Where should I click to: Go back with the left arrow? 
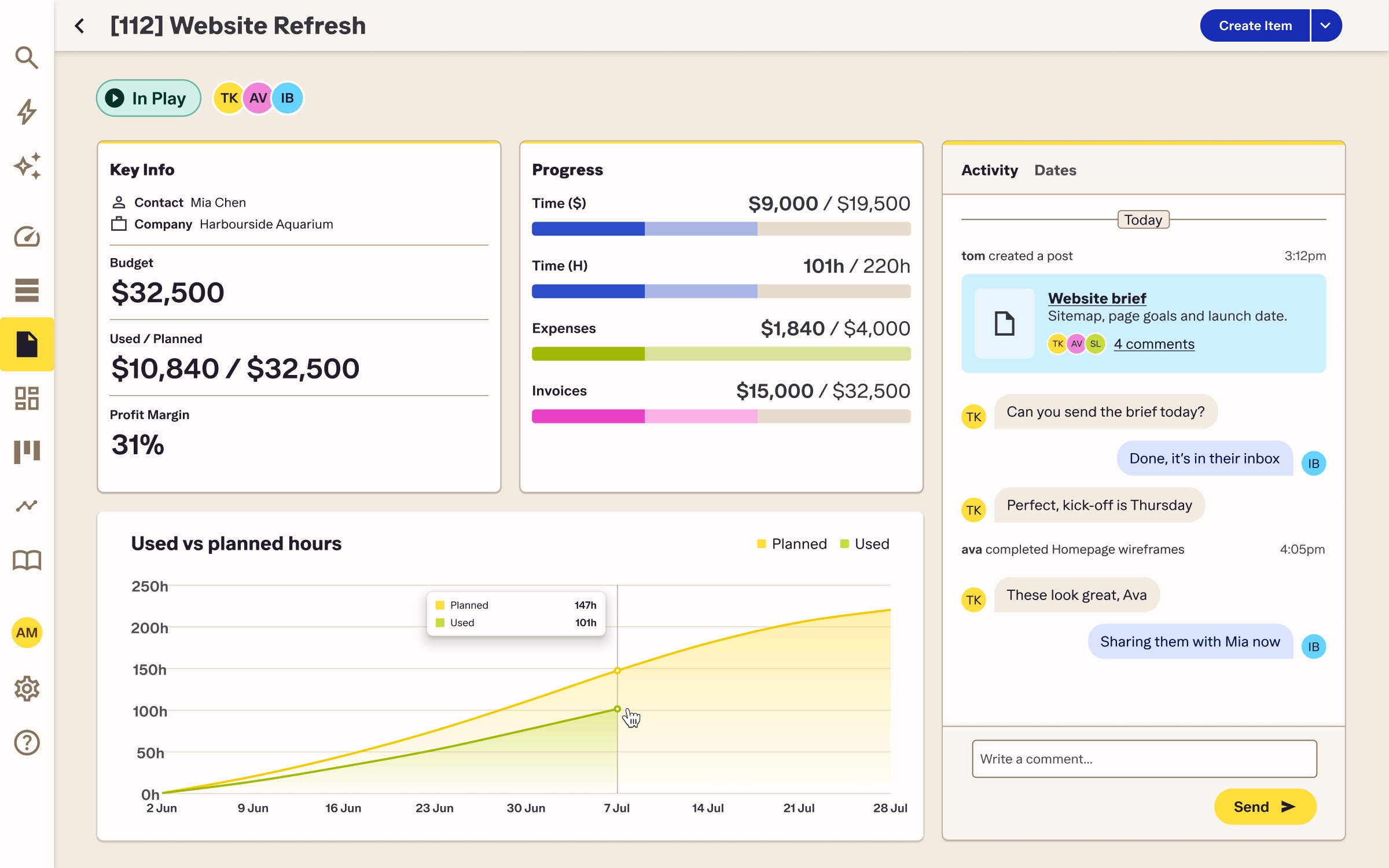80,25
